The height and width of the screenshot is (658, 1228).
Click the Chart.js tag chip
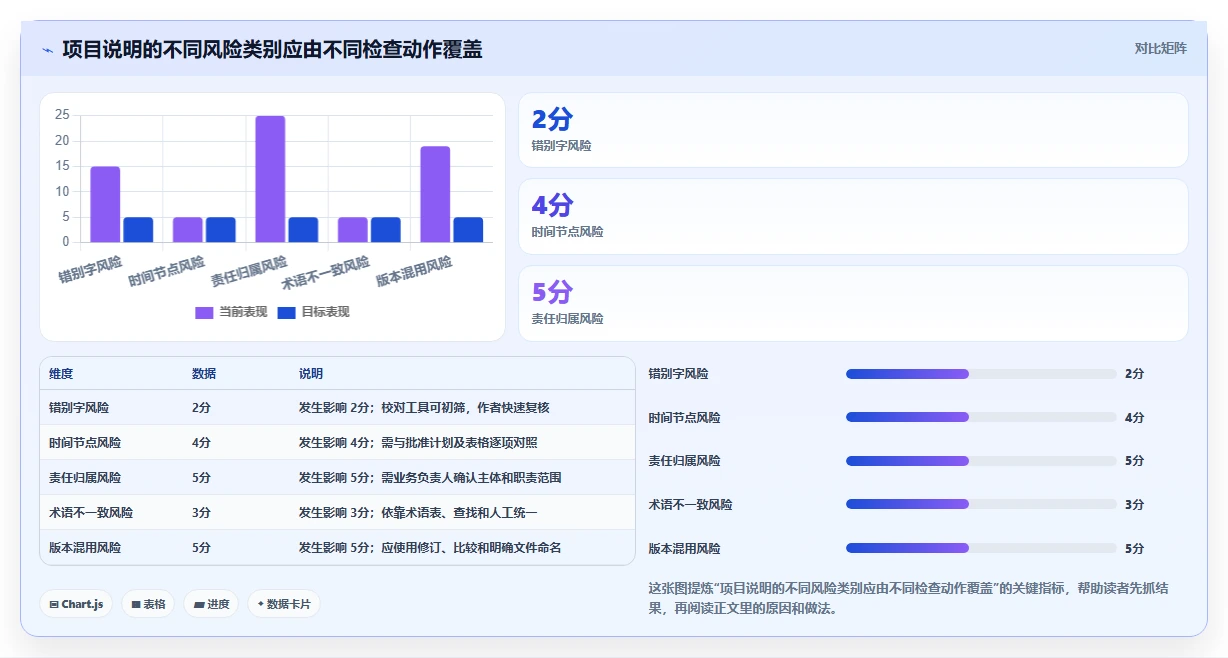pyautogui.click(x=76, y=604)
